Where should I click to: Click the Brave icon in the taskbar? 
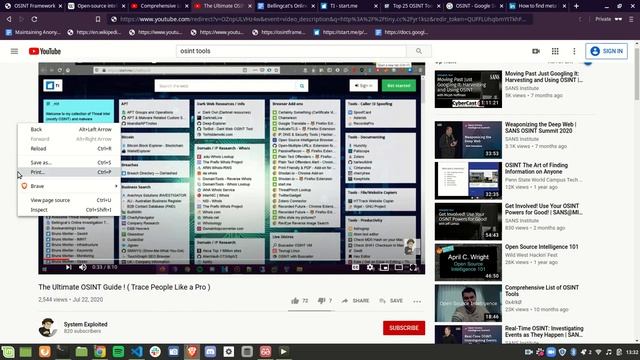click(x=192, y=352)
